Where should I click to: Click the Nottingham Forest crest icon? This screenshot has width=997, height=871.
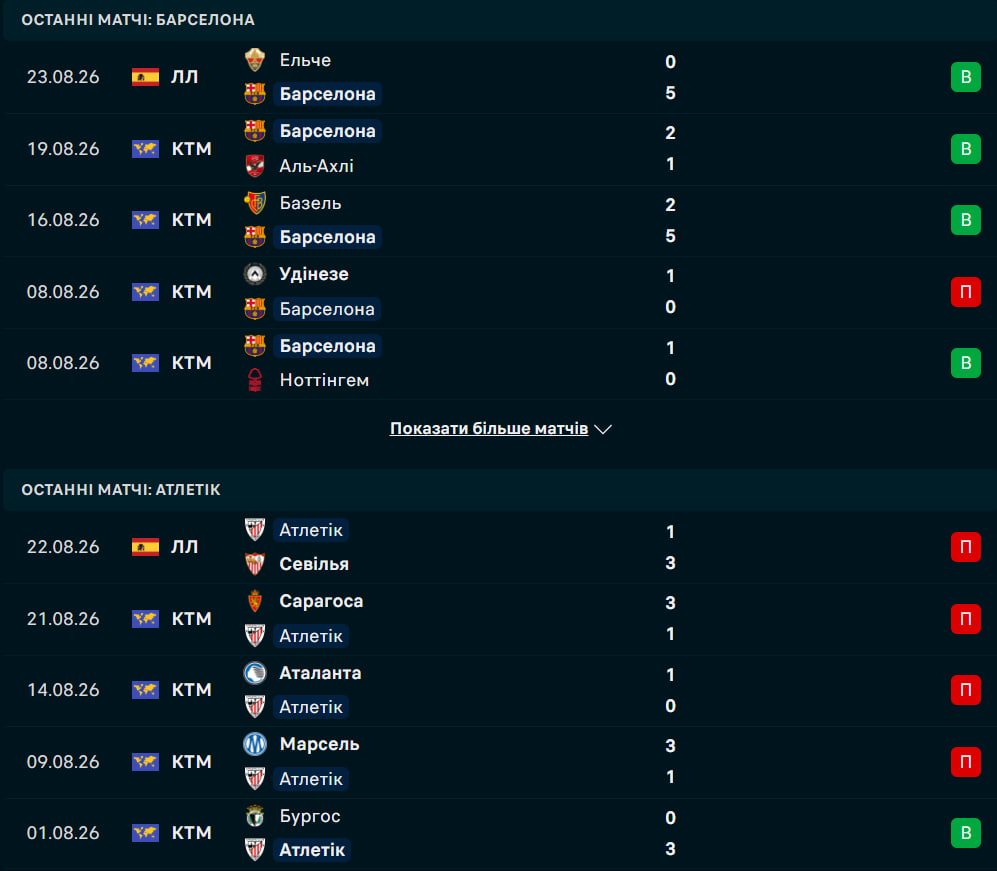(x=255, y=380)
